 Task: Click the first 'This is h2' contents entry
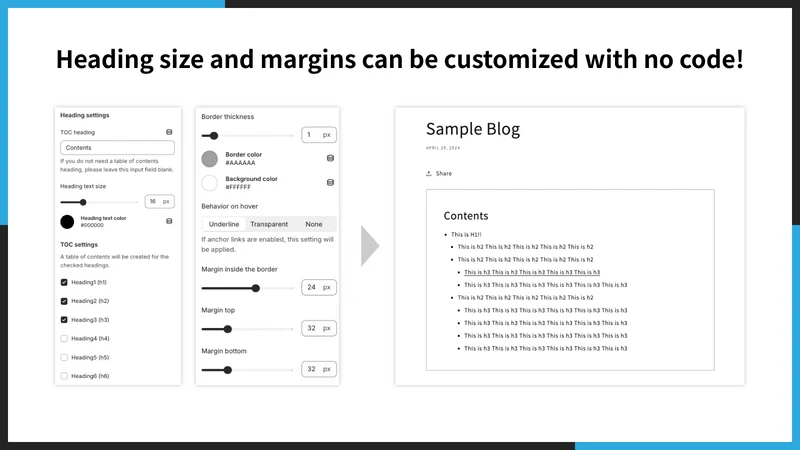[x=525, y=246]
